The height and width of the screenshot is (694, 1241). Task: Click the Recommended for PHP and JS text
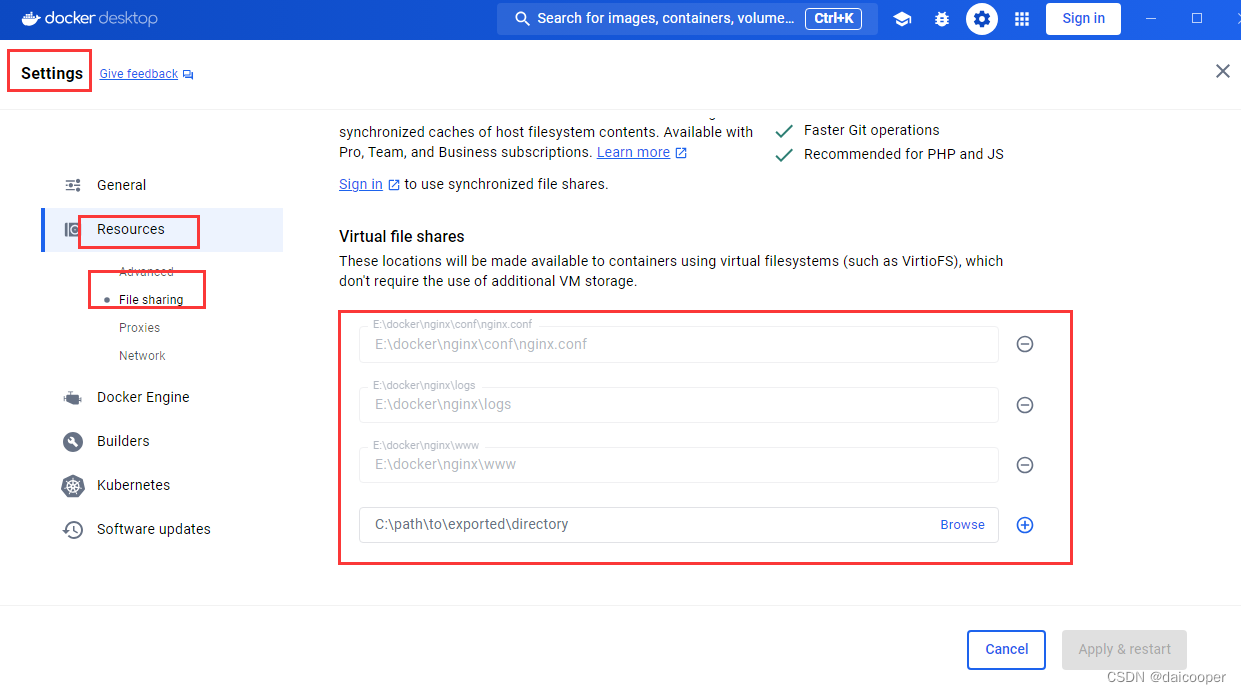point(904,154)
